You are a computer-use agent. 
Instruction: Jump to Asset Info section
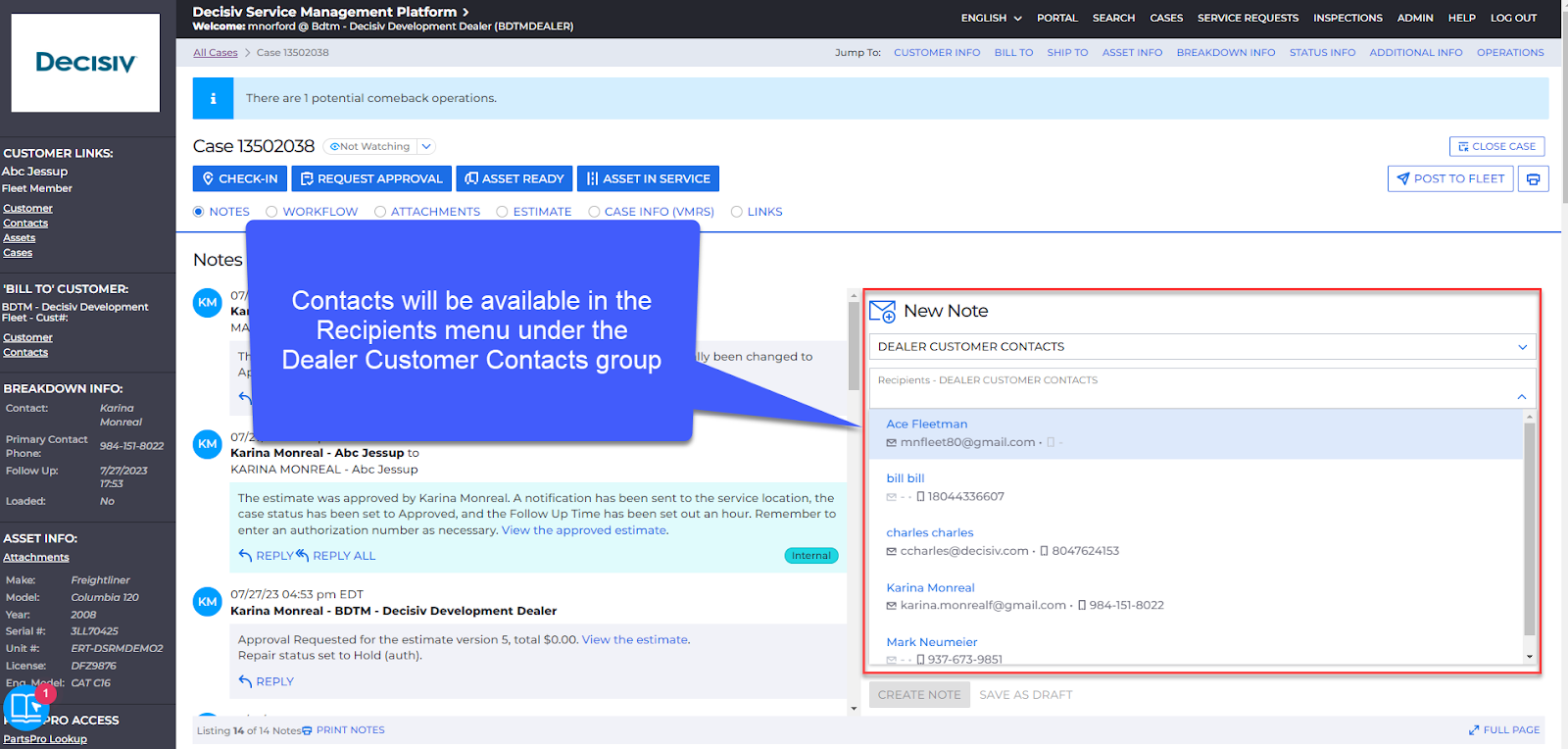[1132, 53]
